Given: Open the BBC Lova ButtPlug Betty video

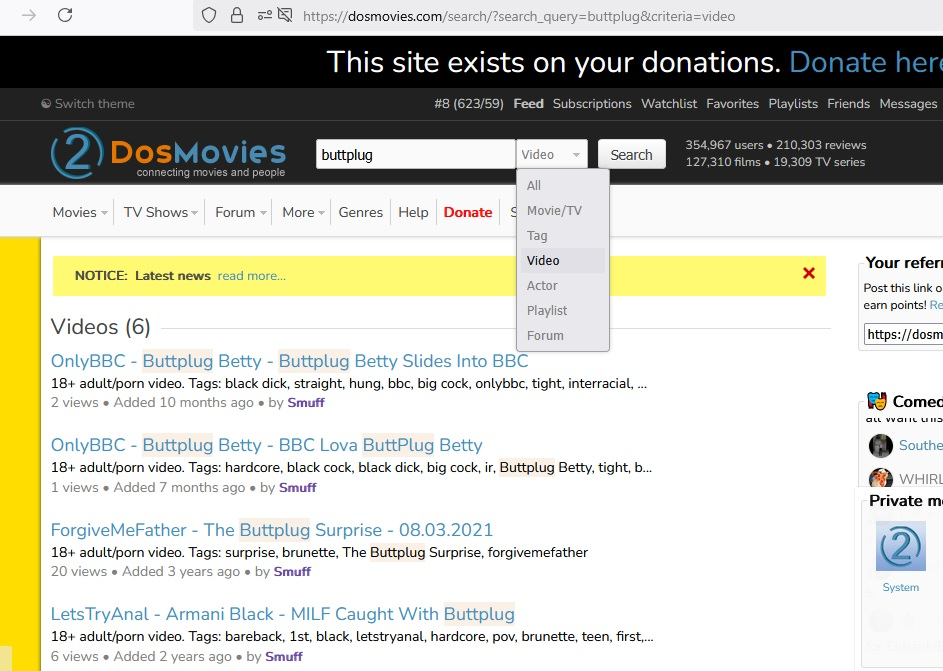Looking at the screenshot, I should click(266, 445).
